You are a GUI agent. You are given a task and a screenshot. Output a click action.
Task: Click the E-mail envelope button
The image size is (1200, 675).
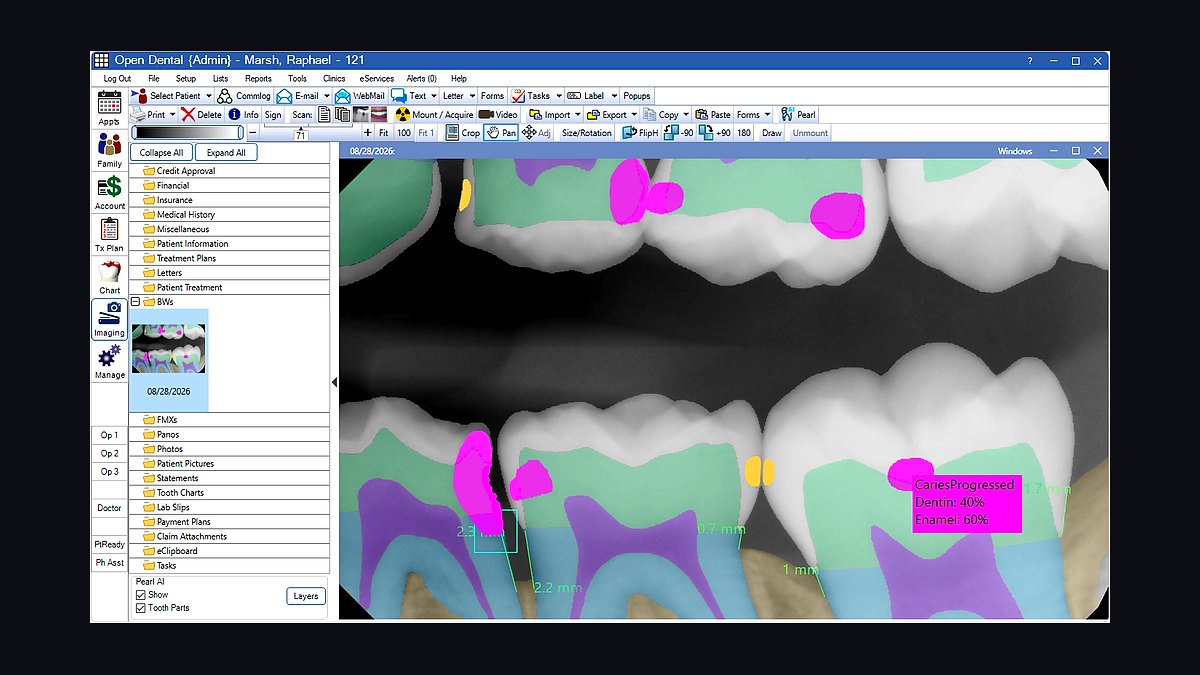(298, 96)
